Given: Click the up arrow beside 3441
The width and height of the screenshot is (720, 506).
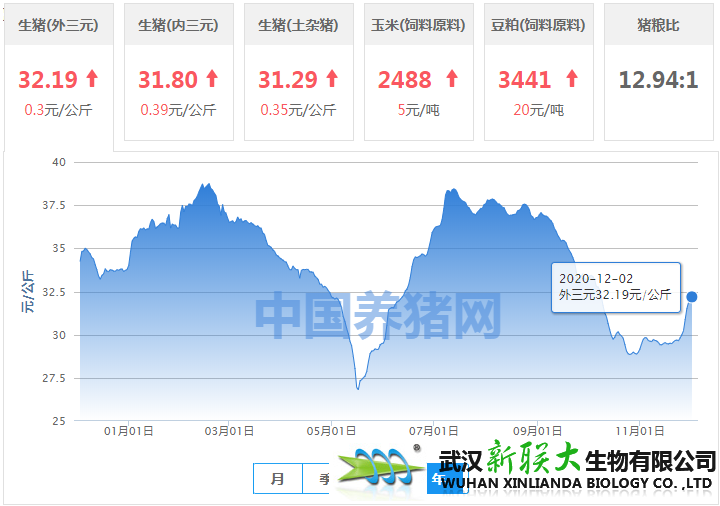Looking at the screenshot, I should [x=572, y=78].
